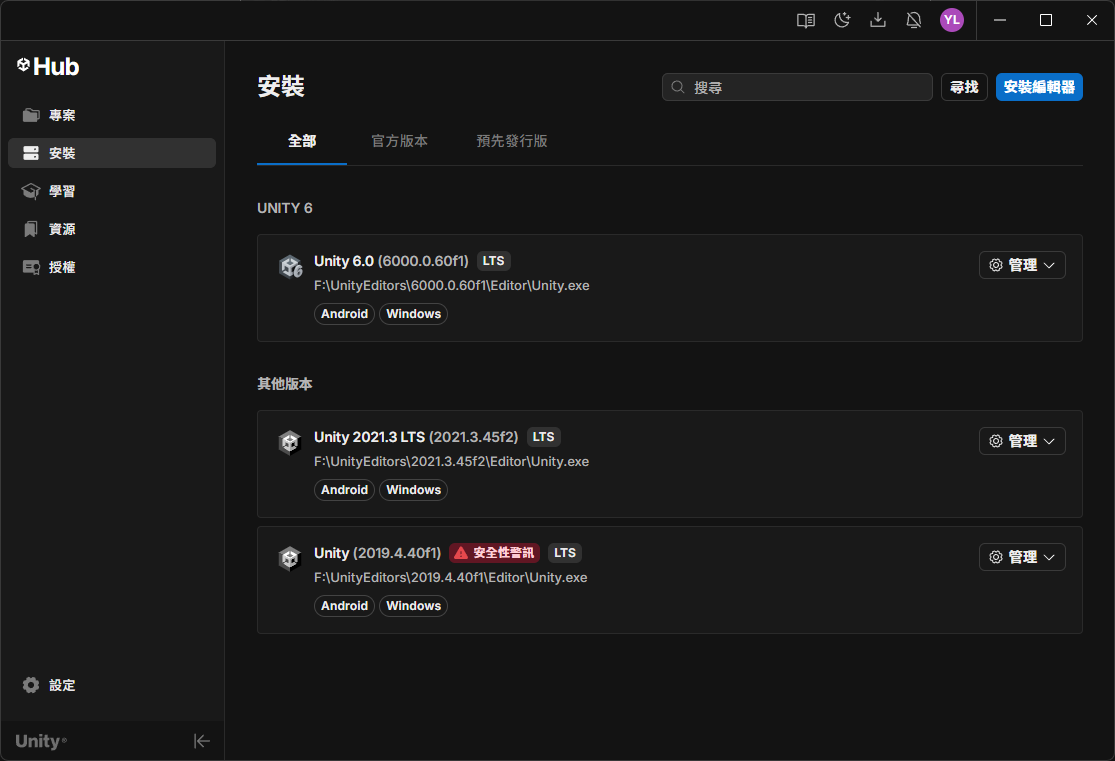The height and width of the screenshot is (761, 1115).
Task: Click inside the 搜尋 search field
Action: [796, 87]
